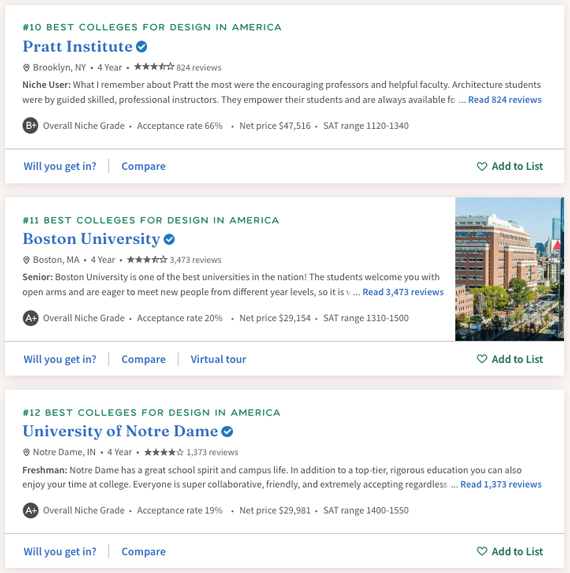
Task: Click the Brooklyn, NY location pin icon
Action: (x=26, y=68)
